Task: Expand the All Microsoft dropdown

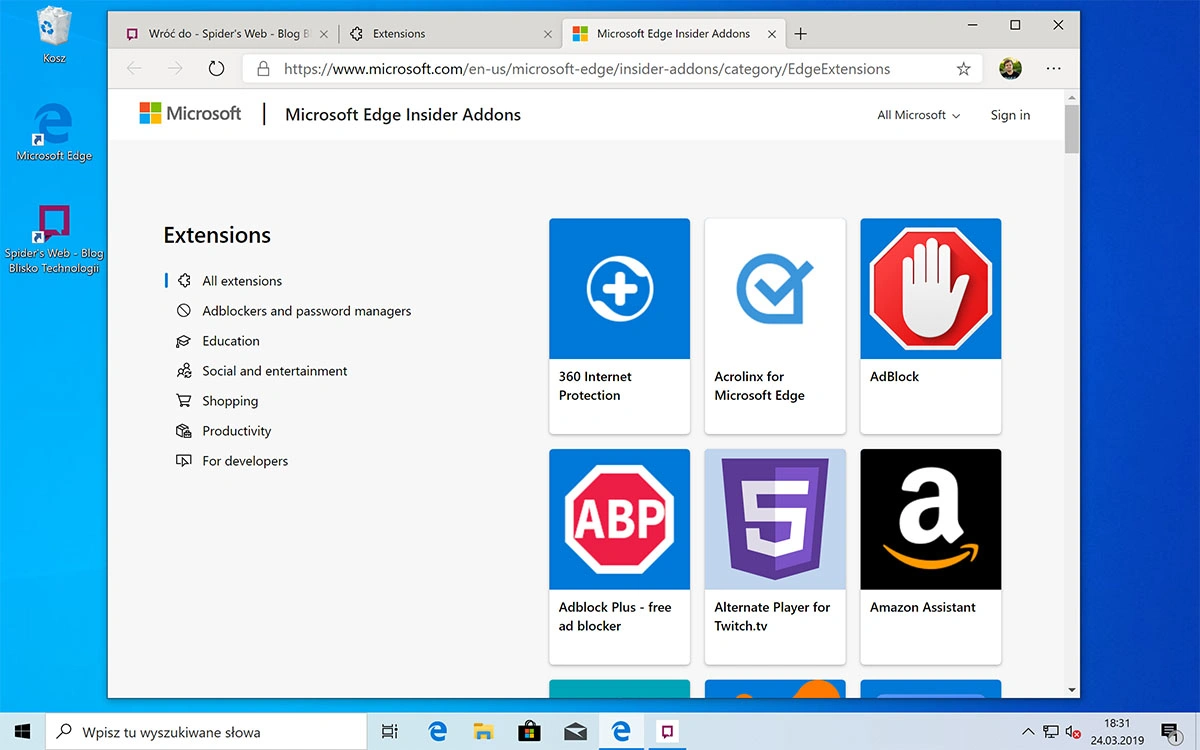Action: click(918, 115)
